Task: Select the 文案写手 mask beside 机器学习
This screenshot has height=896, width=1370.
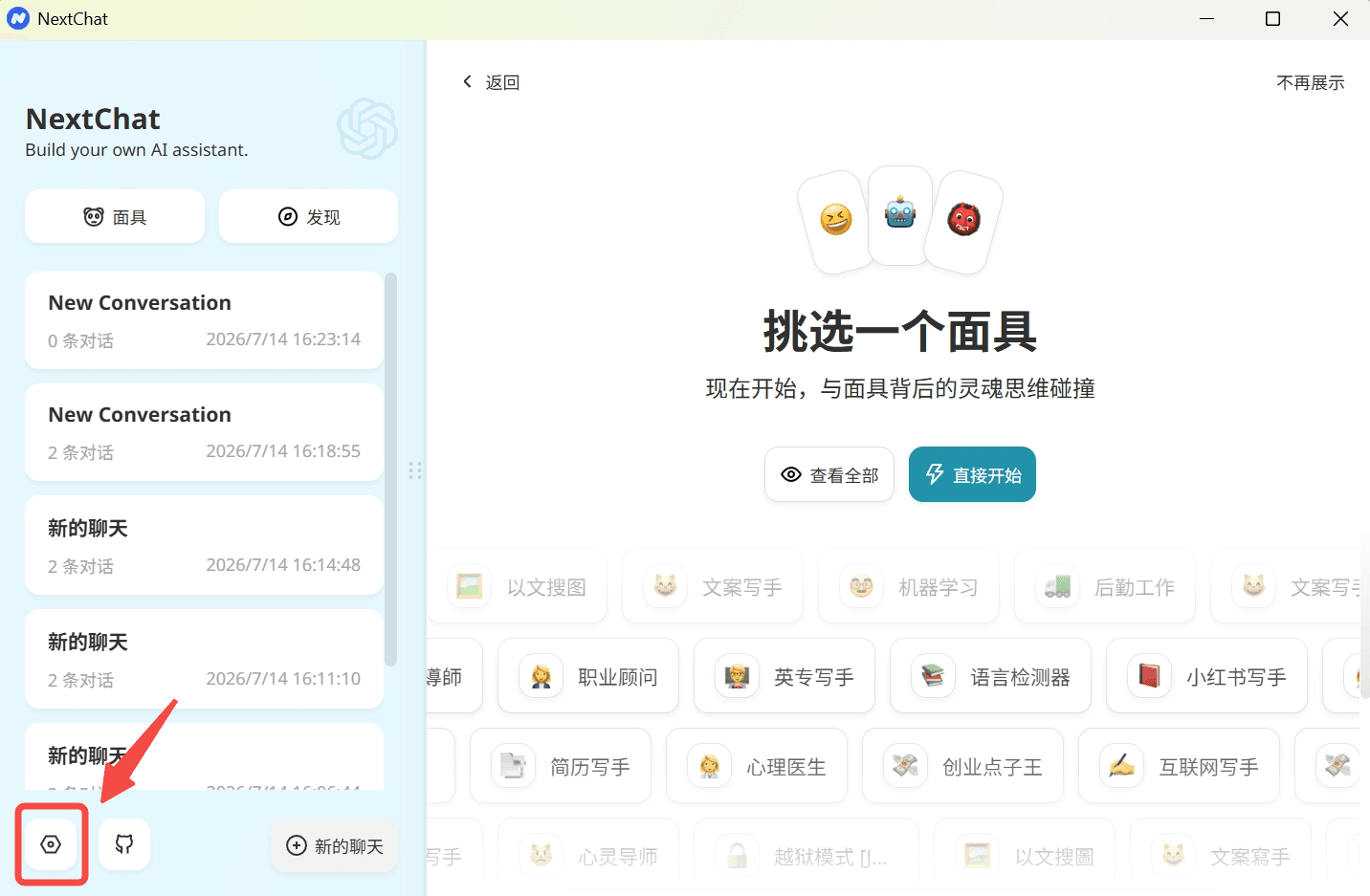Action: click(713, 586)
